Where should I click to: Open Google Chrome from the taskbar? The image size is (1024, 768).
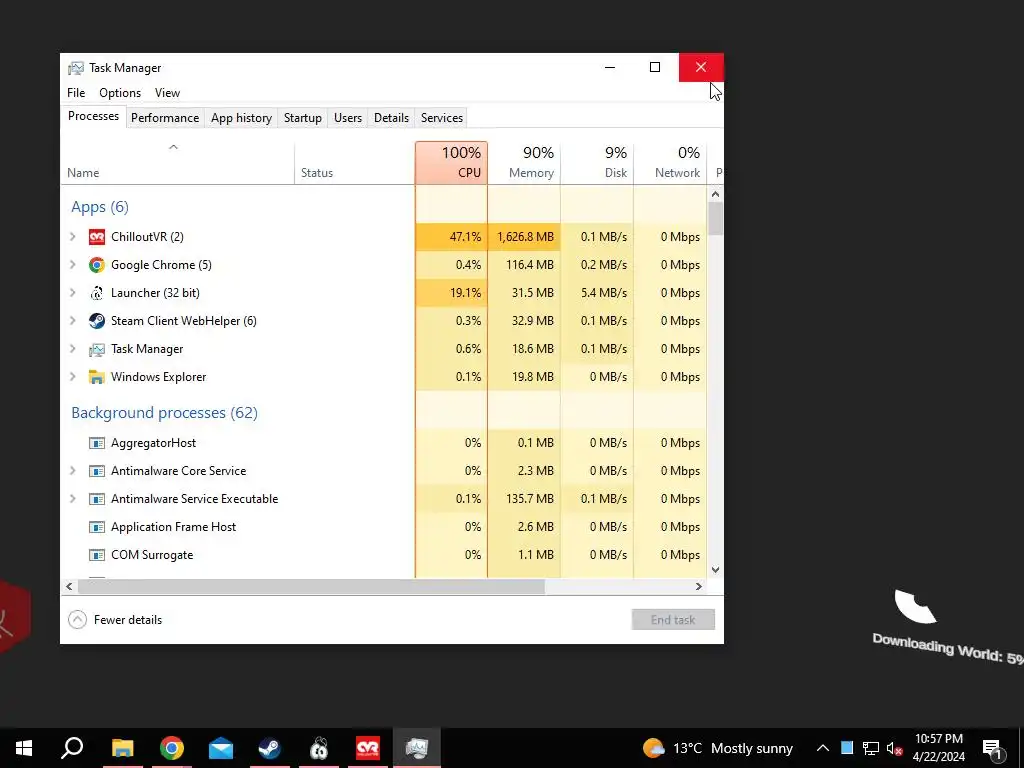(172, 748)
